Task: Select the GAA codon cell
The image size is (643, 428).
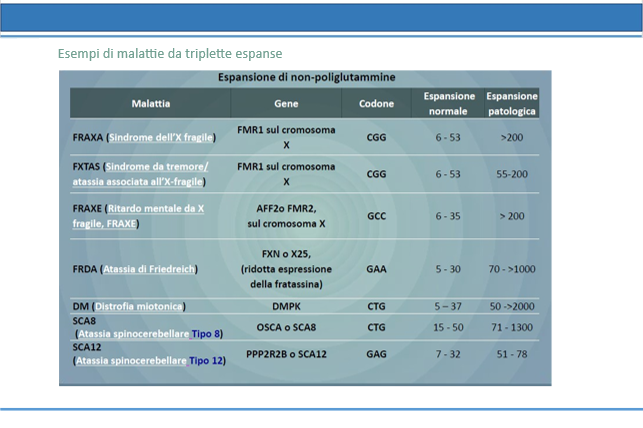Action: [376, 269]
